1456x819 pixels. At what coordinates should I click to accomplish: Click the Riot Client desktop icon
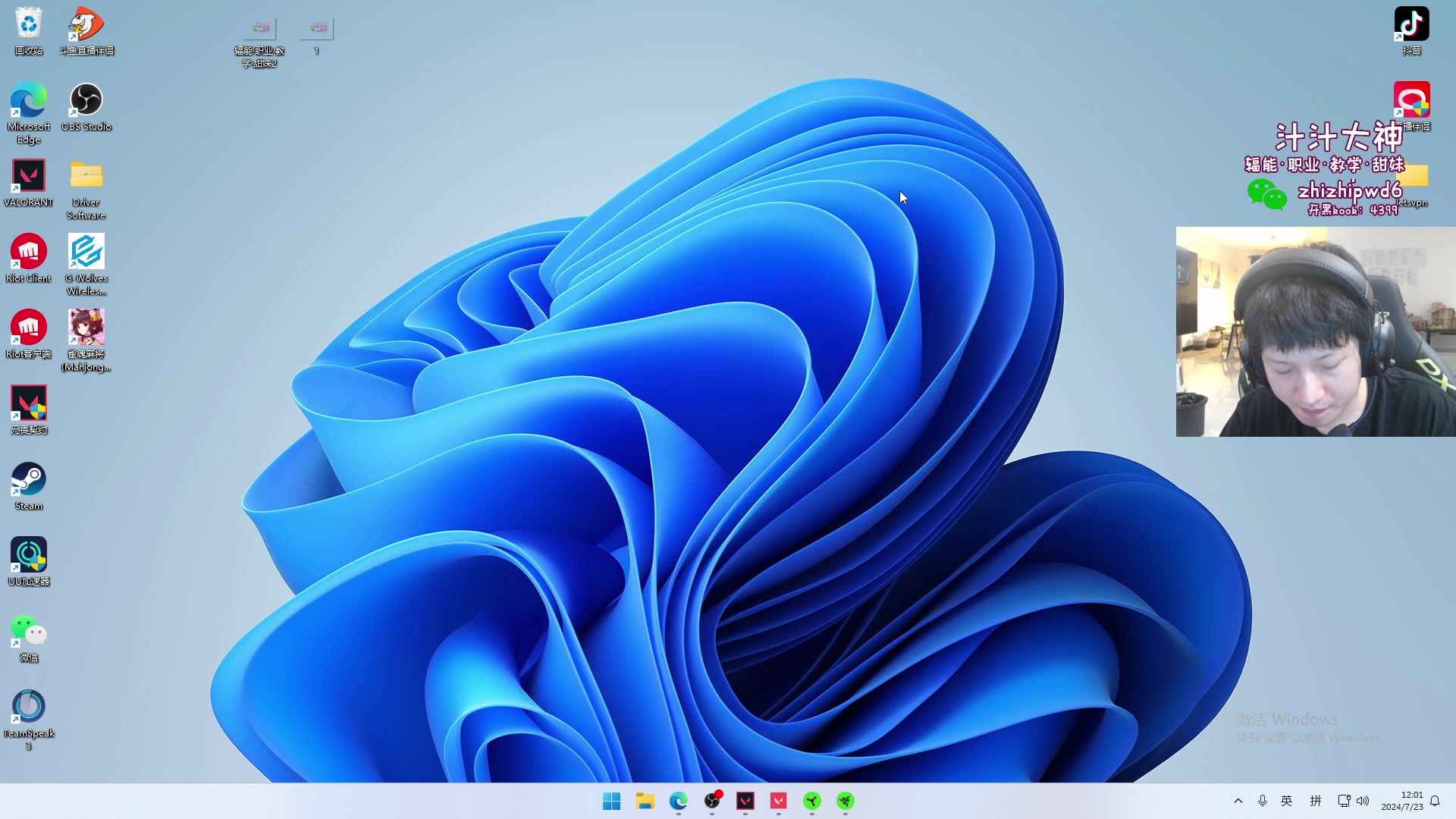[29, 252]
